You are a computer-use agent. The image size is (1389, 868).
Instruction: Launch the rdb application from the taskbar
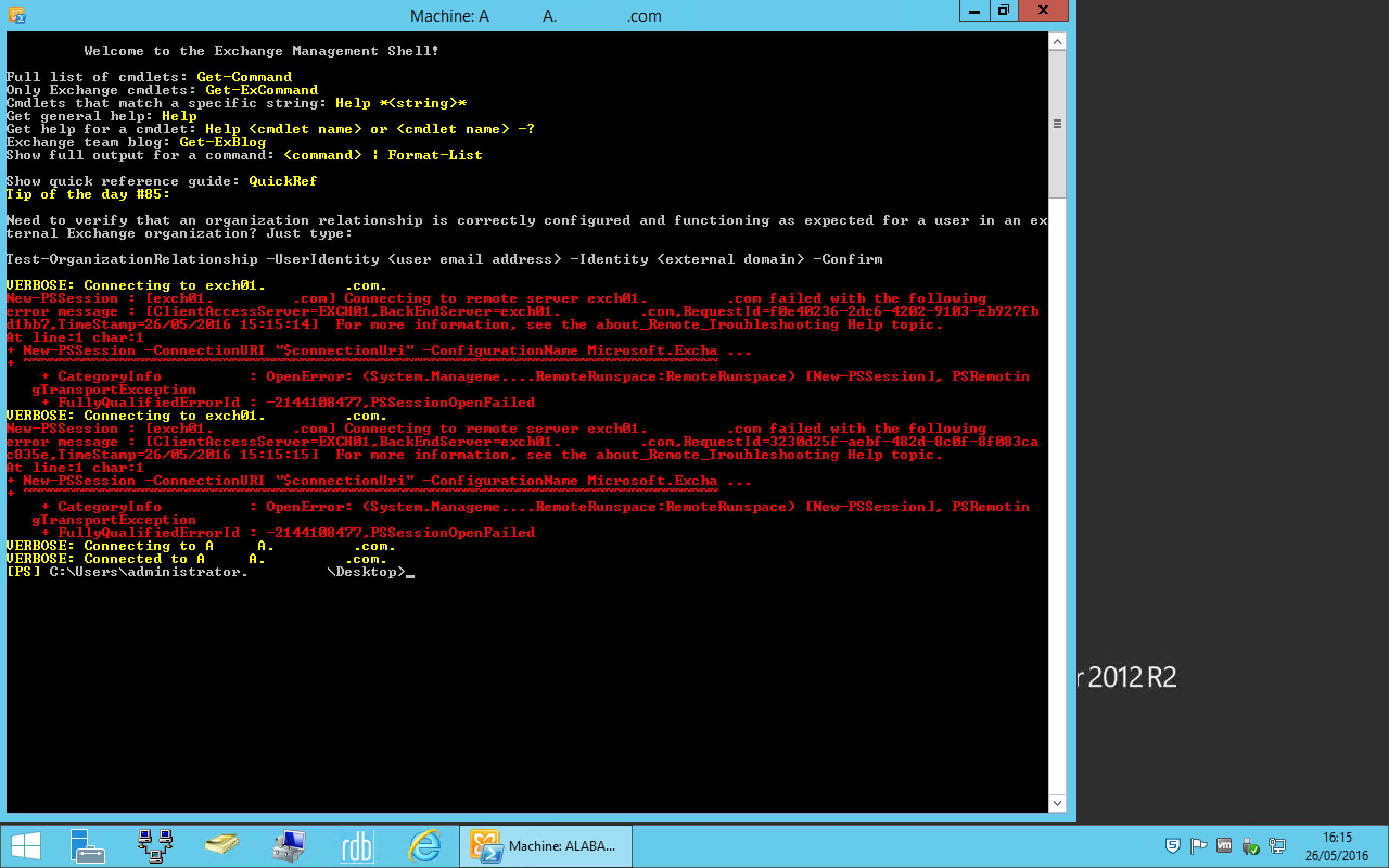point(356,845)
